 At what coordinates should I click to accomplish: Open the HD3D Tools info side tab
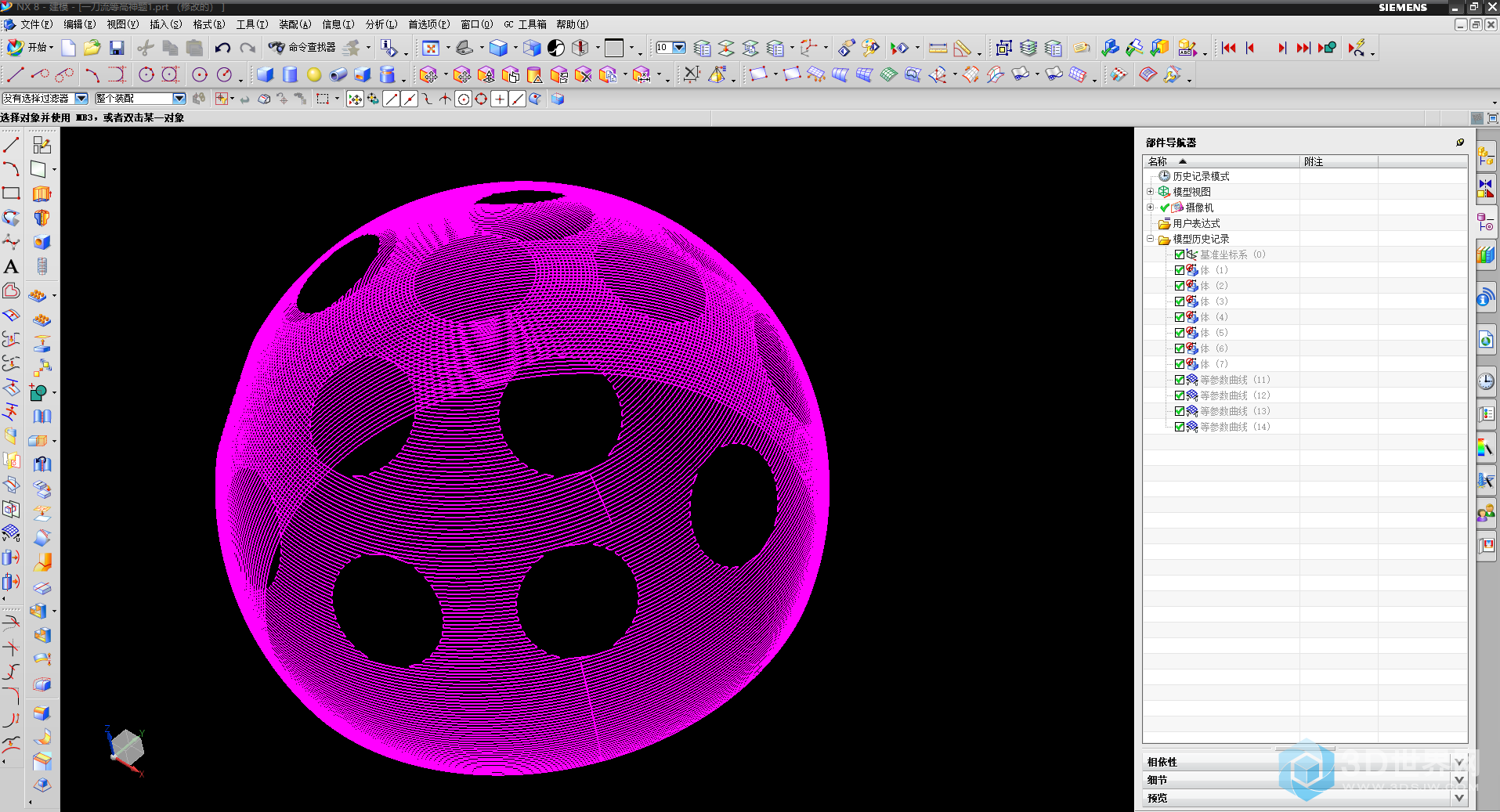point(1486,298)
